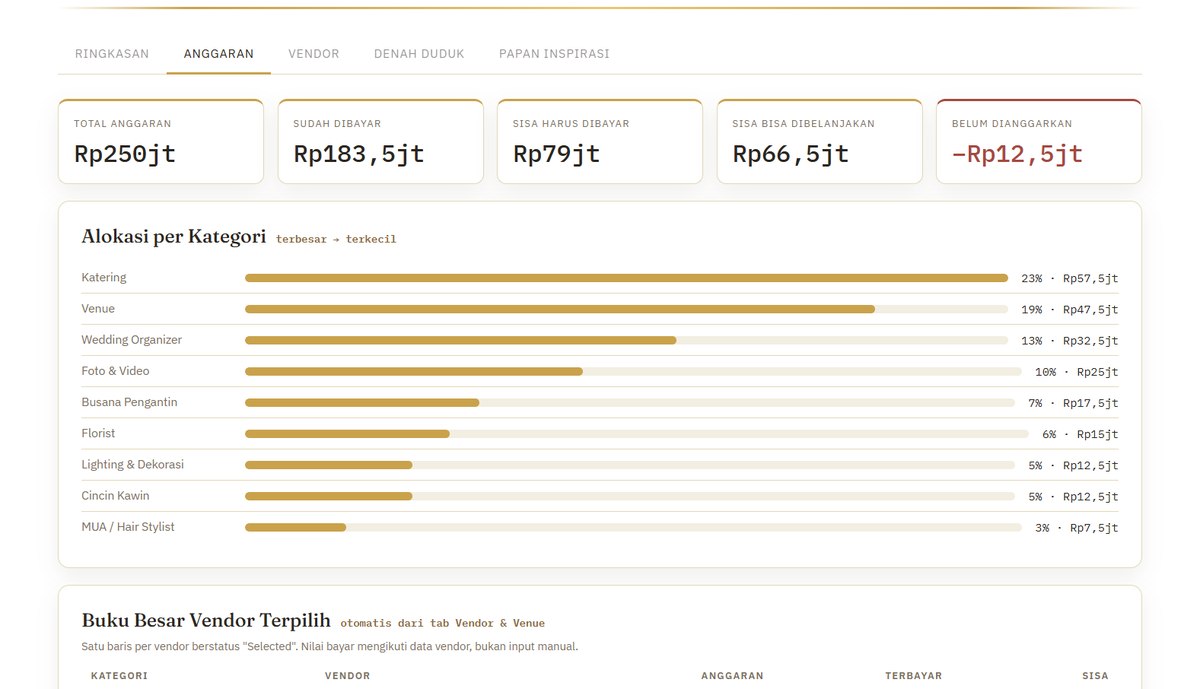Click the Katering progress bar
Viewport: 1200px width, 689px height.
[x=626, y=278]
